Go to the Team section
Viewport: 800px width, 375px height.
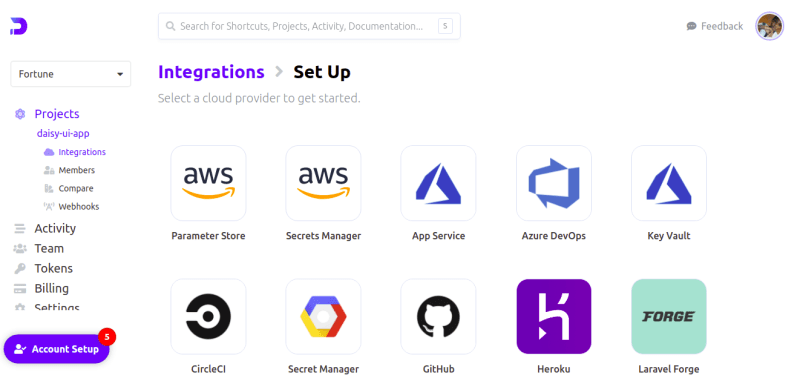click(x=49, y=248)
